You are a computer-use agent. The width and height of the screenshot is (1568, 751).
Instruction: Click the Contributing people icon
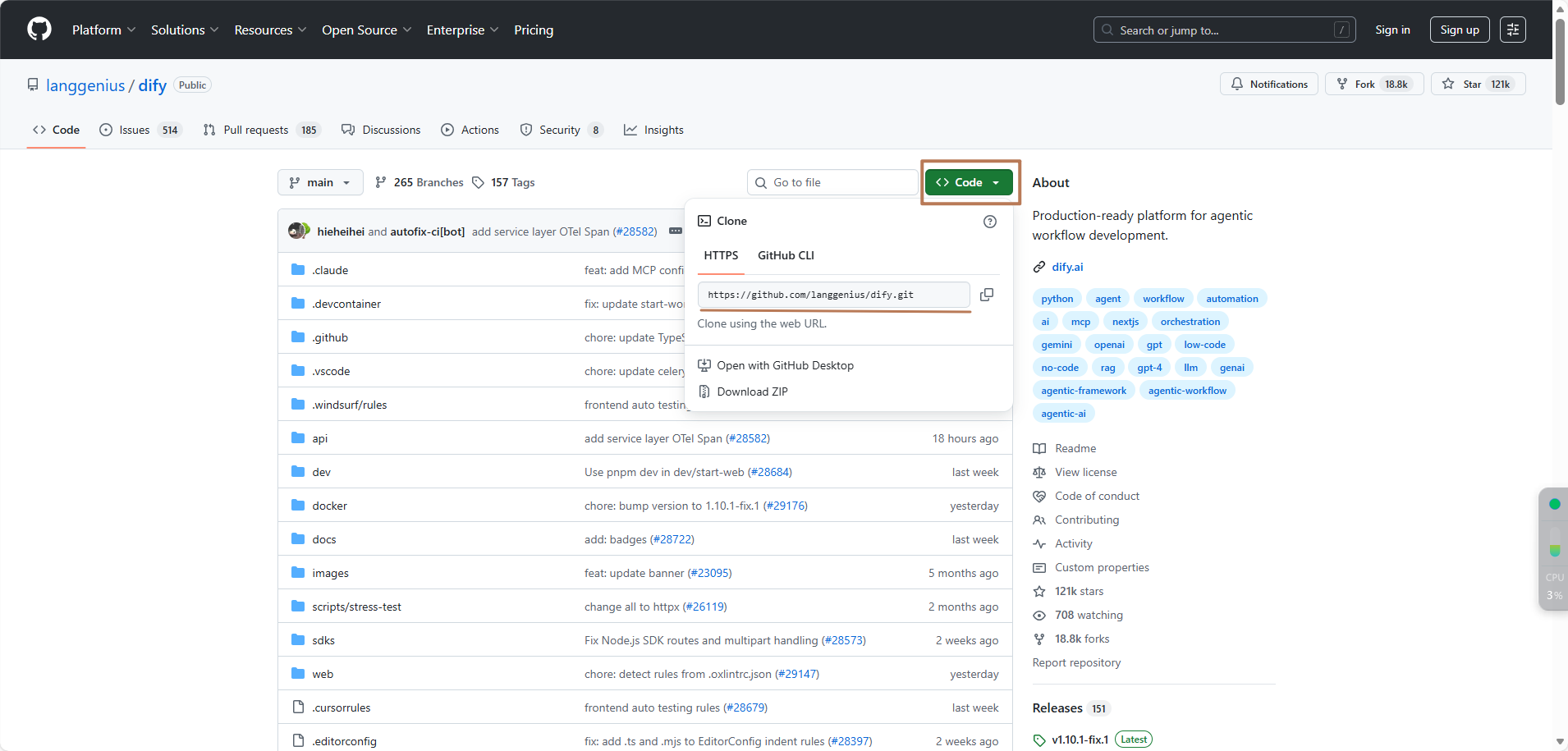1039,520
